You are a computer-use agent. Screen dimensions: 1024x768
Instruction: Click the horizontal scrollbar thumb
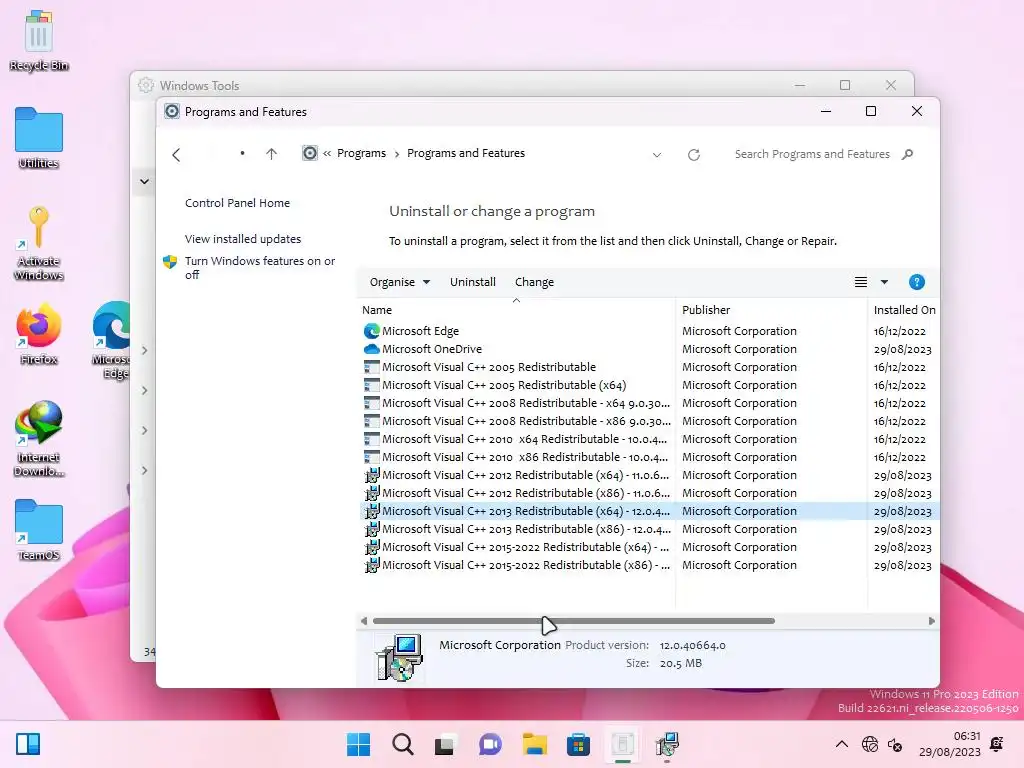(573, 621)
